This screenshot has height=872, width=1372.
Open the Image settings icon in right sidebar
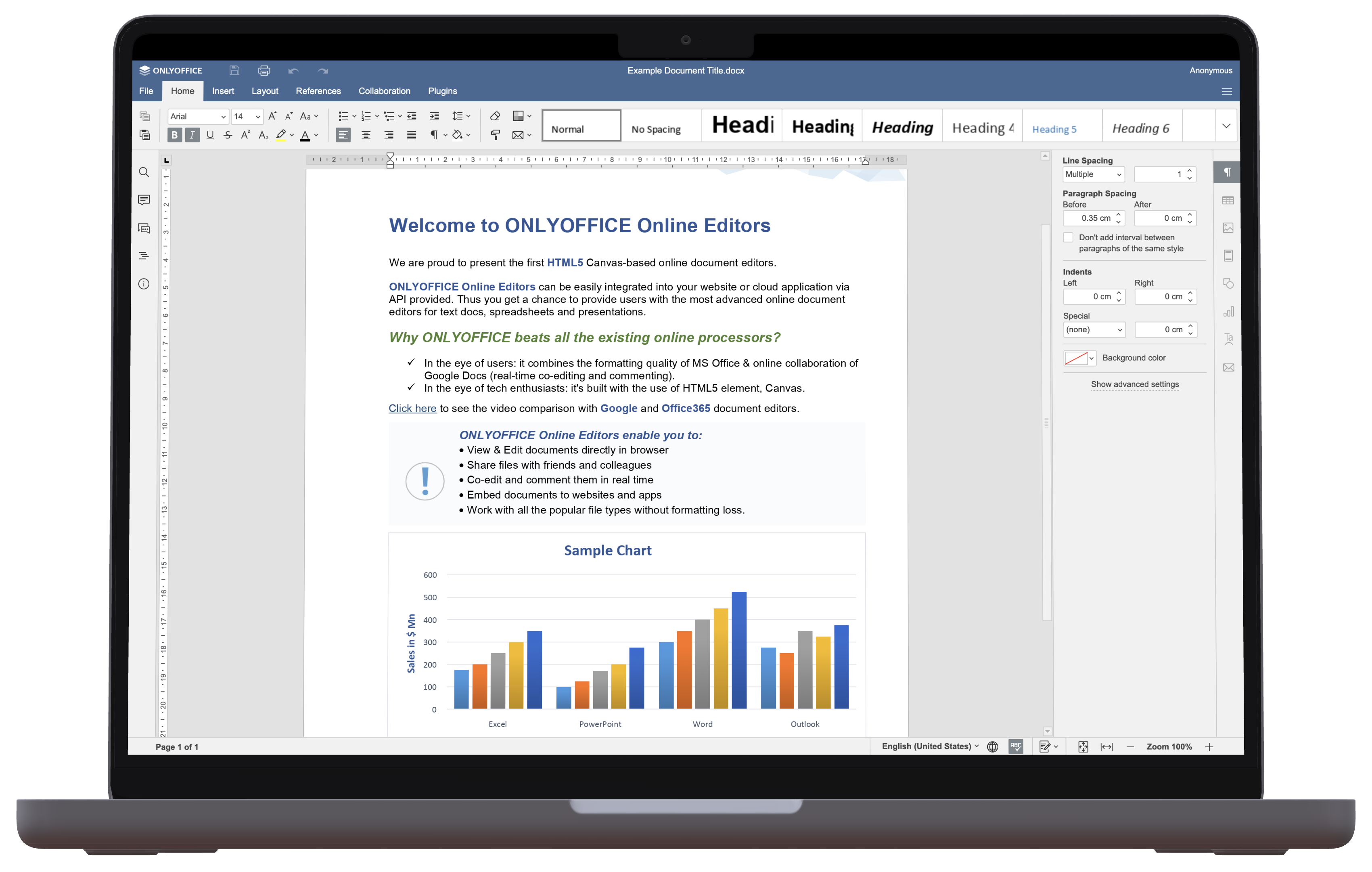pos(1228,228)
